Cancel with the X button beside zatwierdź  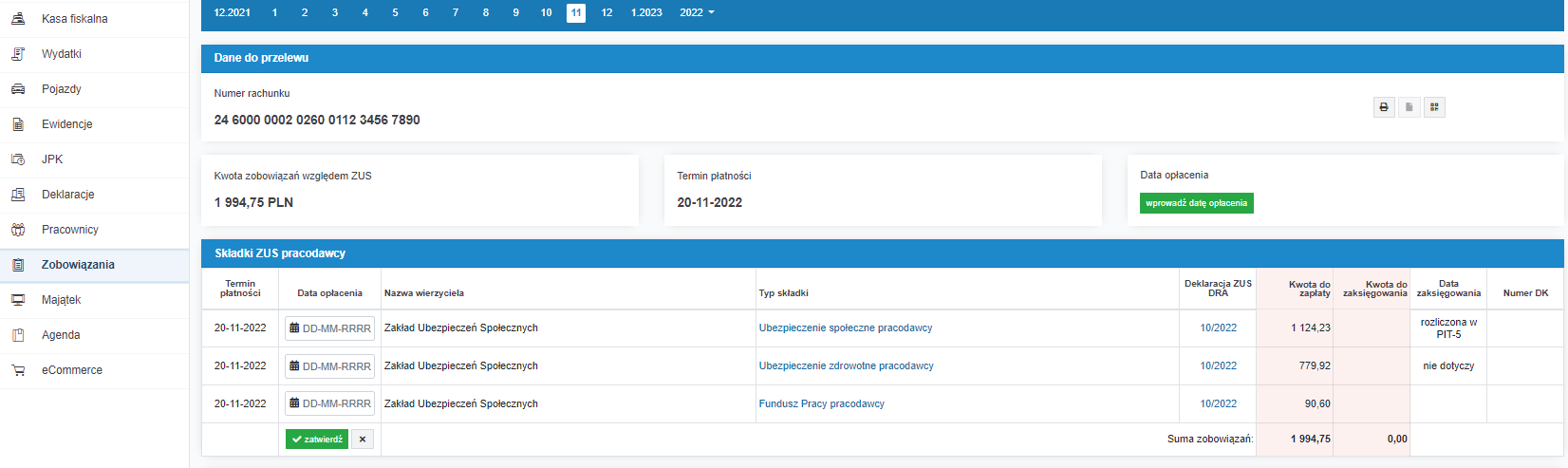click(363, 440)
